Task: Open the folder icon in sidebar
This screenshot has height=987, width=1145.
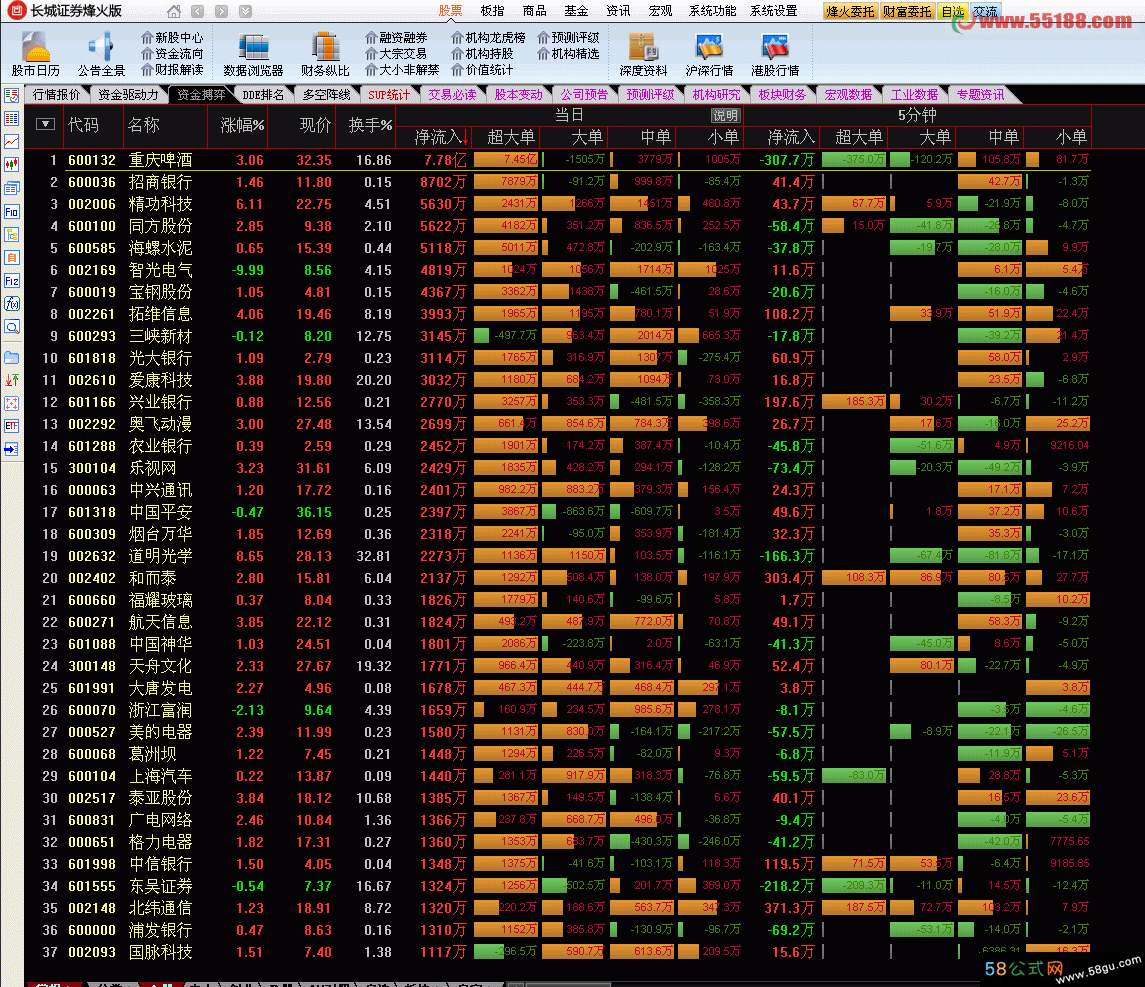Action: [x=12, y=358]
